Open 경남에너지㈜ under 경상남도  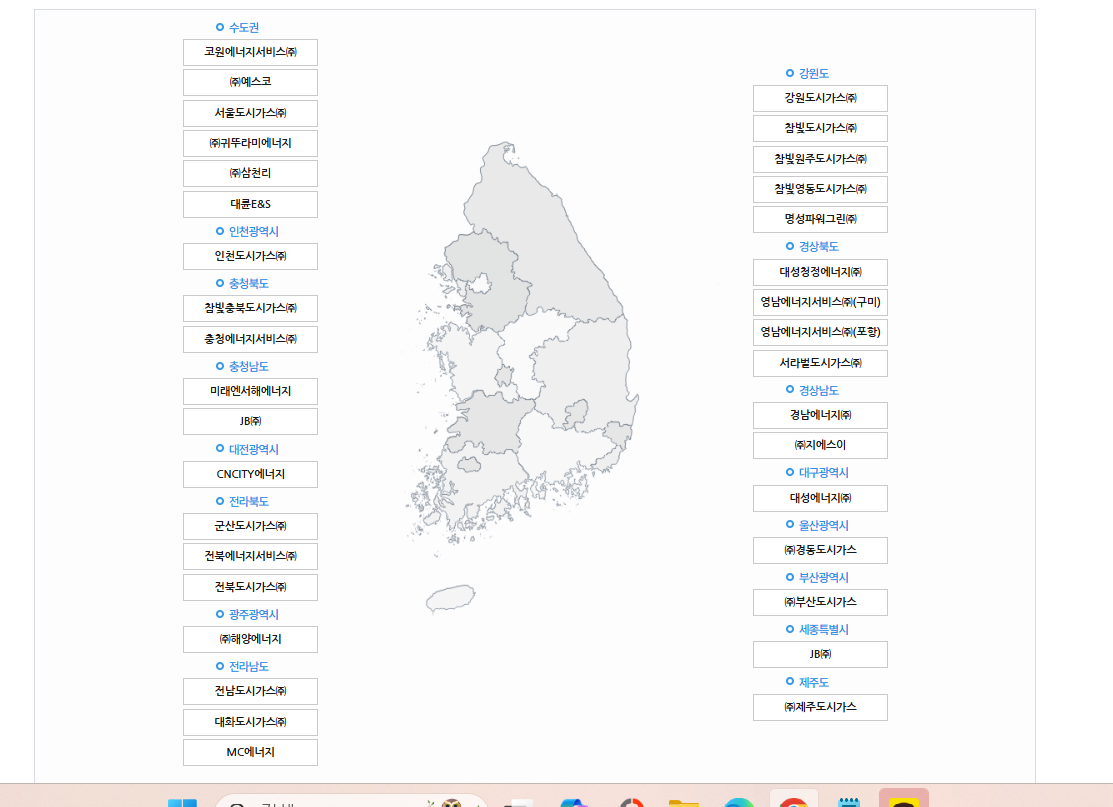pos(820,415)
